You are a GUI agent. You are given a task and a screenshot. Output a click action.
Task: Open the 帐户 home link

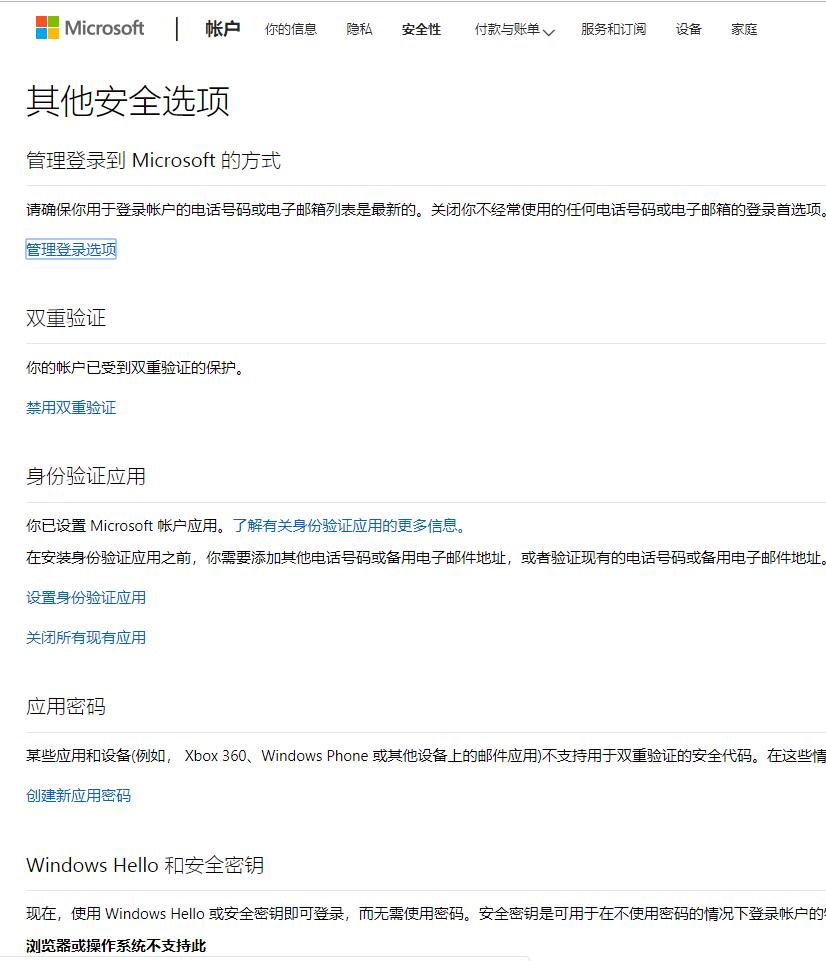click(222, 29)
